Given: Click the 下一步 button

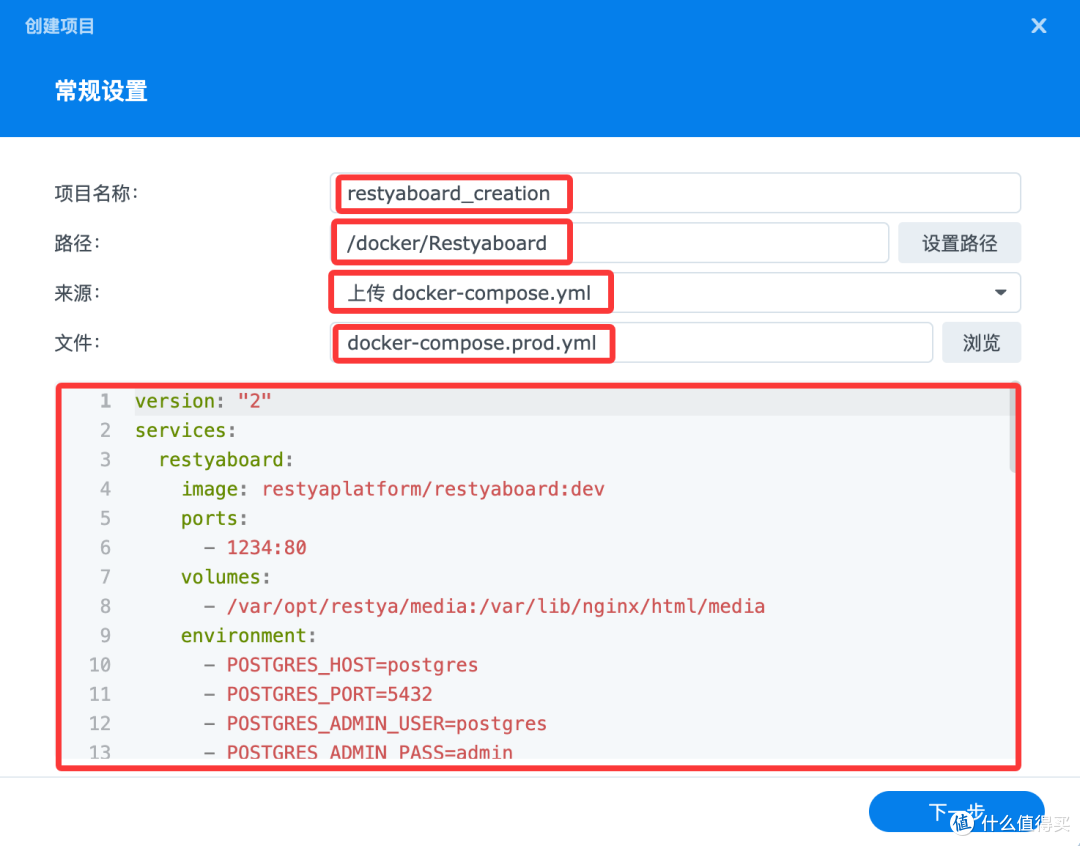Looking at the screenshot, I should coord(956,811).
